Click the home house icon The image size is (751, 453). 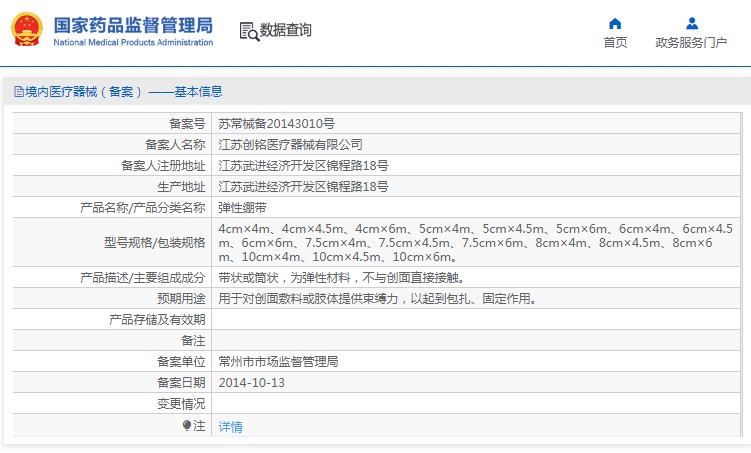pos(615,23)
